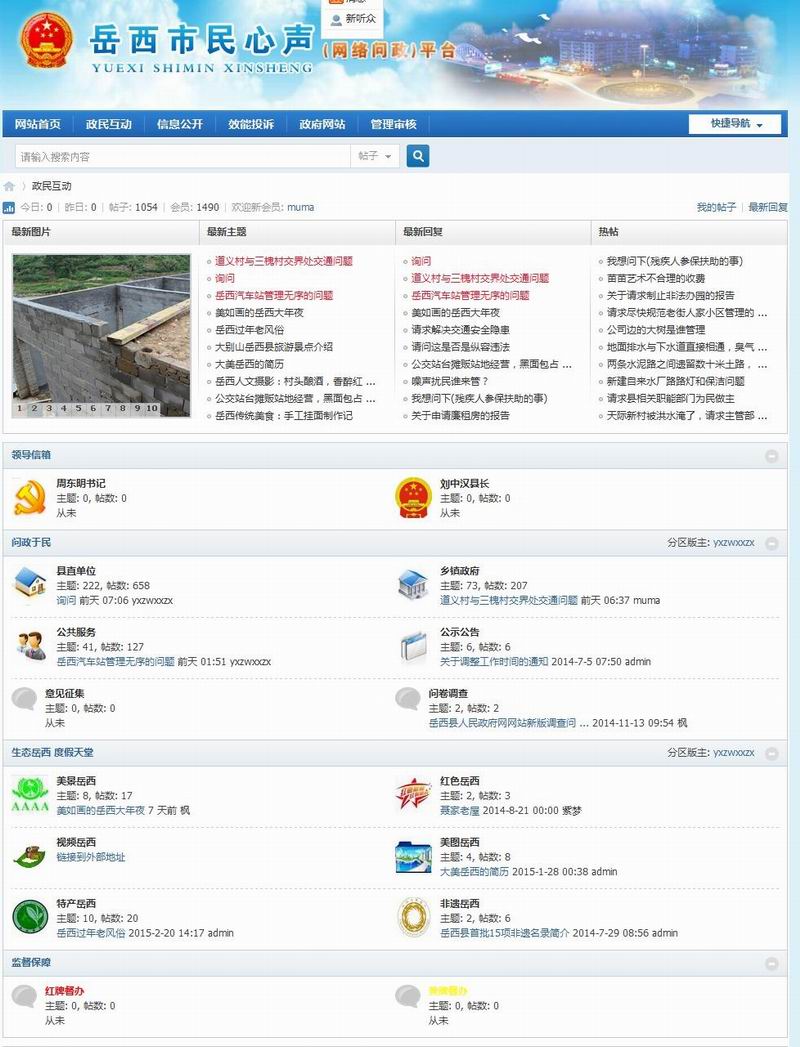Click the search input field
Screen dimensions: 800x1047
point(182,157)
